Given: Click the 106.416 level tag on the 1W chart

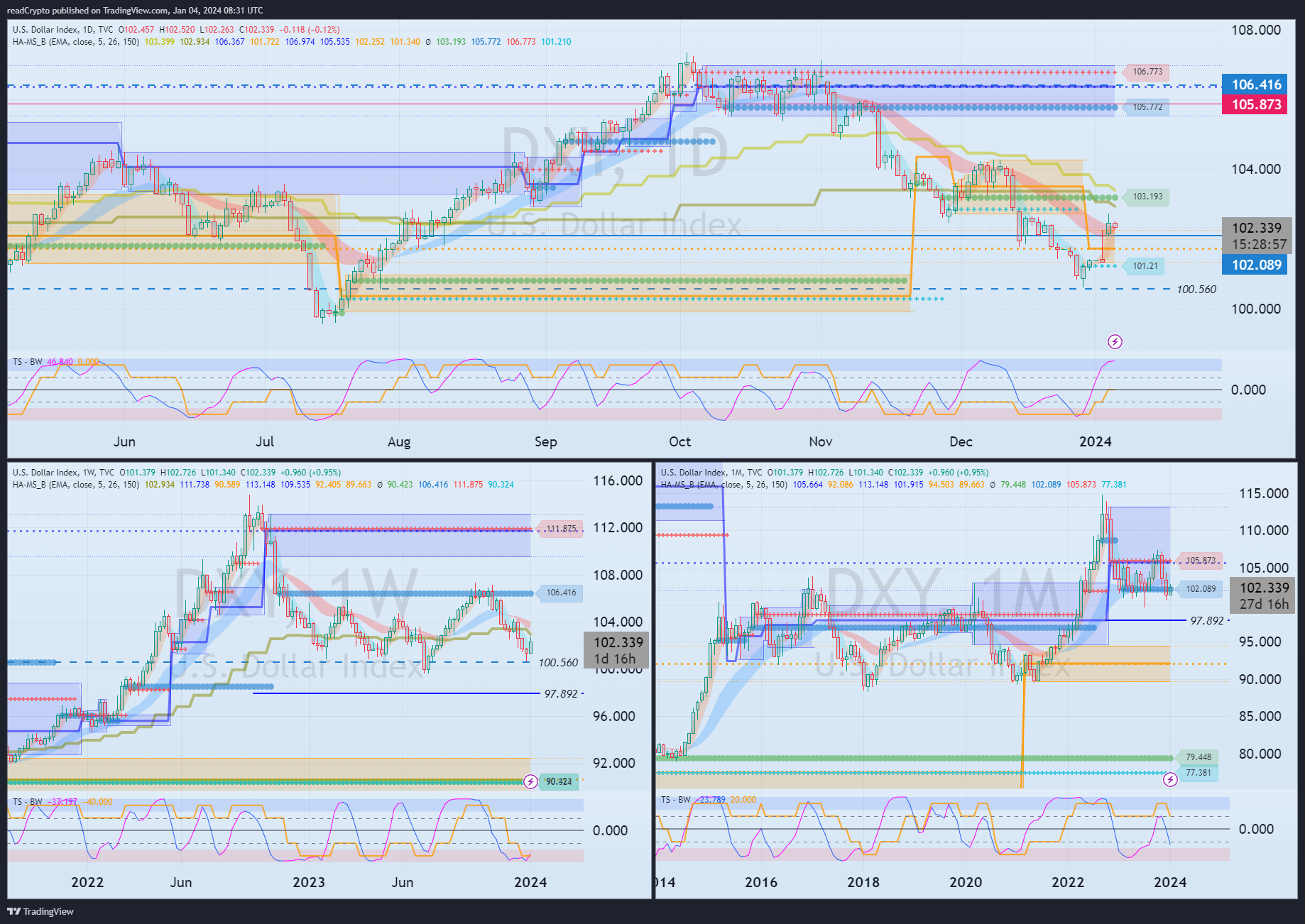Looking at the screenshot, I should pyautogui.click(x=559, y=593).
